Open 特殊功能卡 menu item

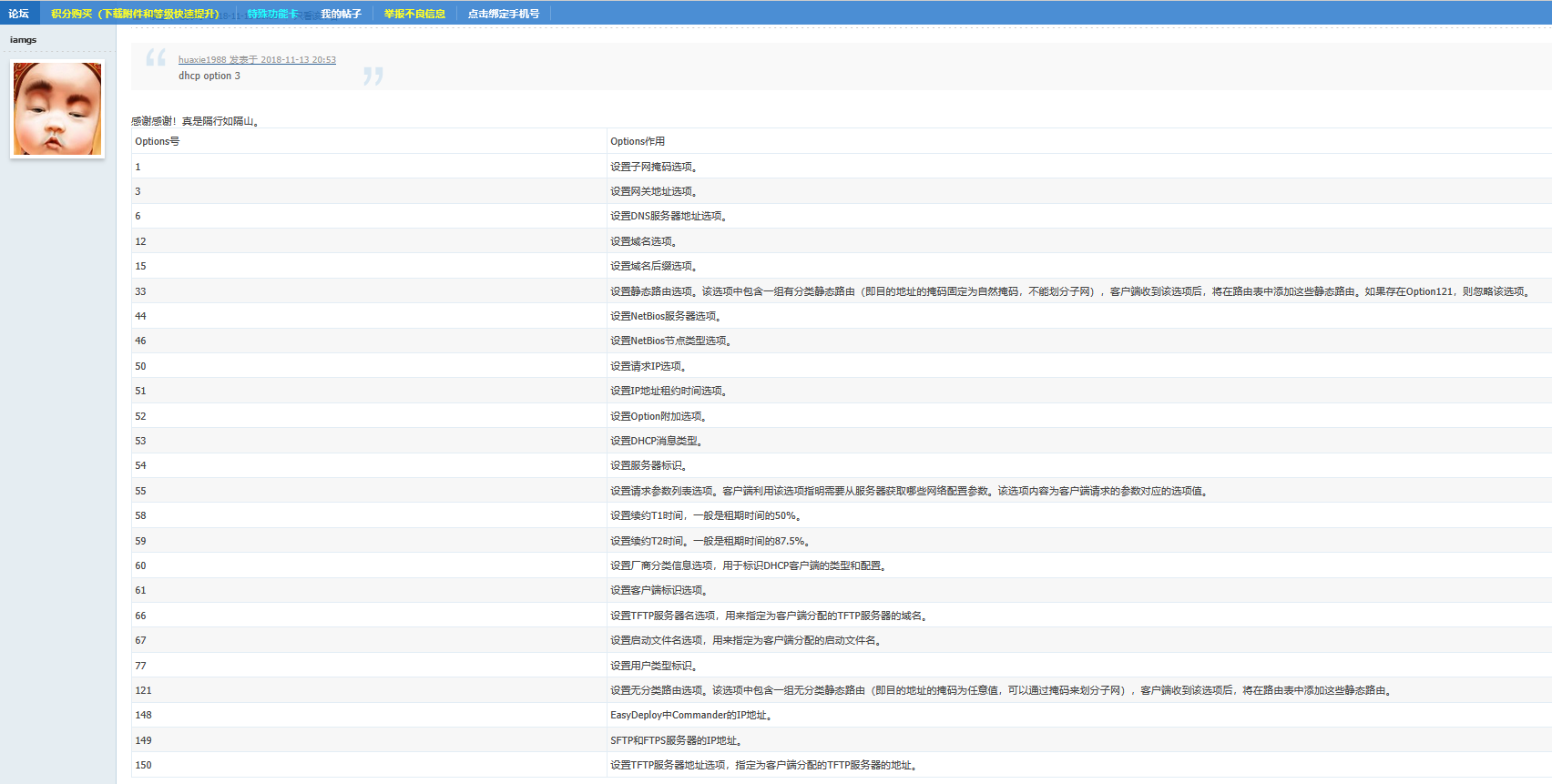point(272,14)
